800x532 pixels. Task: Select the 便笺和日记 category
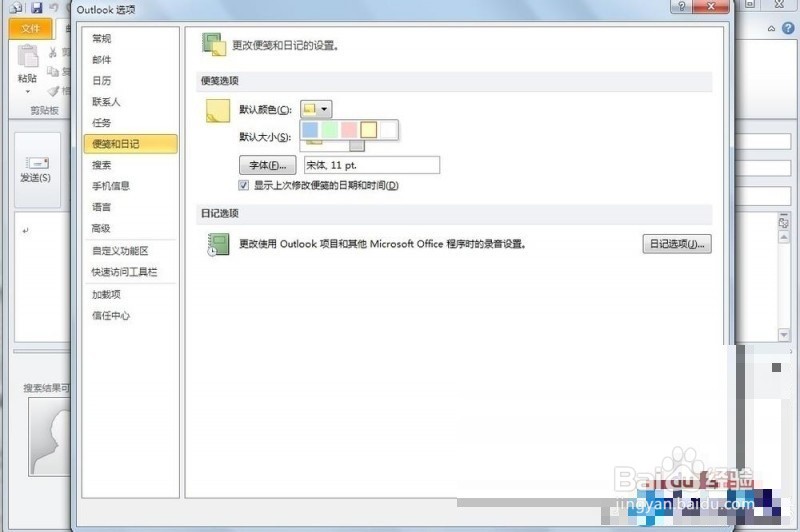[x=131, y=144]
